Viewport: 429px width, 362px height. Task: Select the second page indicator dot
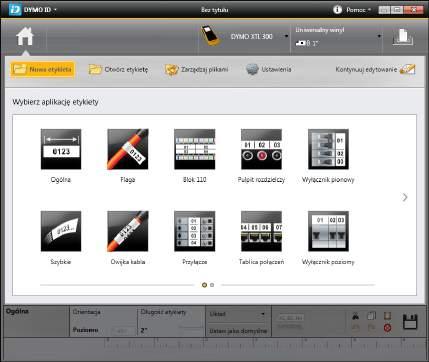pyautogui.click(x=212, y=285)
